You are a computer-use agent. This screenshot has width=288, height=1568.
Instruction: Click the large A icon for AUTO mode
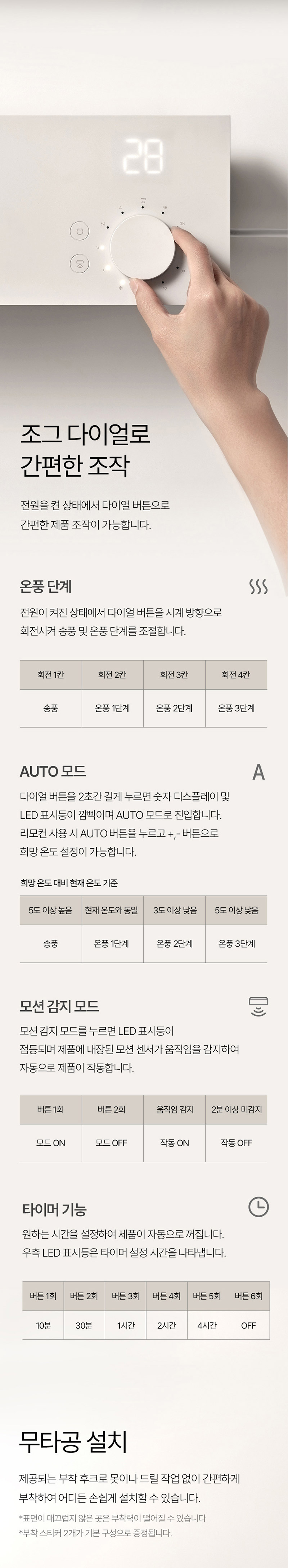(x=259, y=772)
